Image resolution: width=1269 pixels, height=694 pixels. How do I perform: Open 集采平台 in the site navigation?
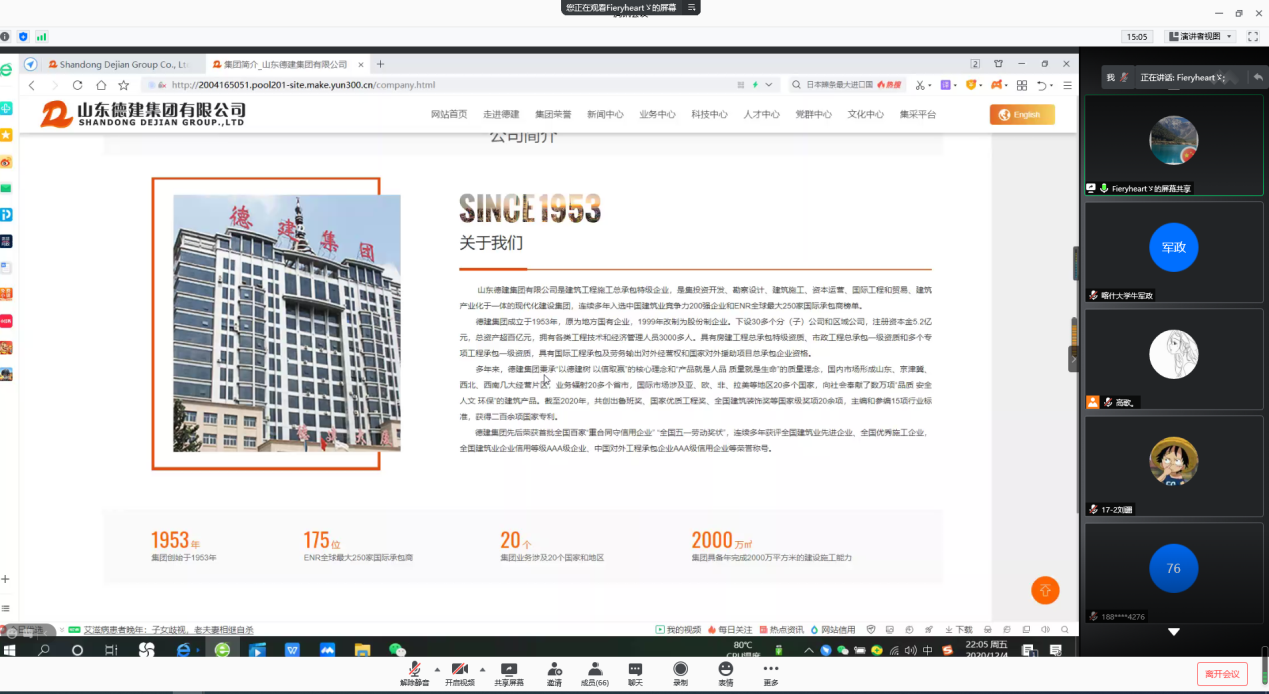(917, 114)
